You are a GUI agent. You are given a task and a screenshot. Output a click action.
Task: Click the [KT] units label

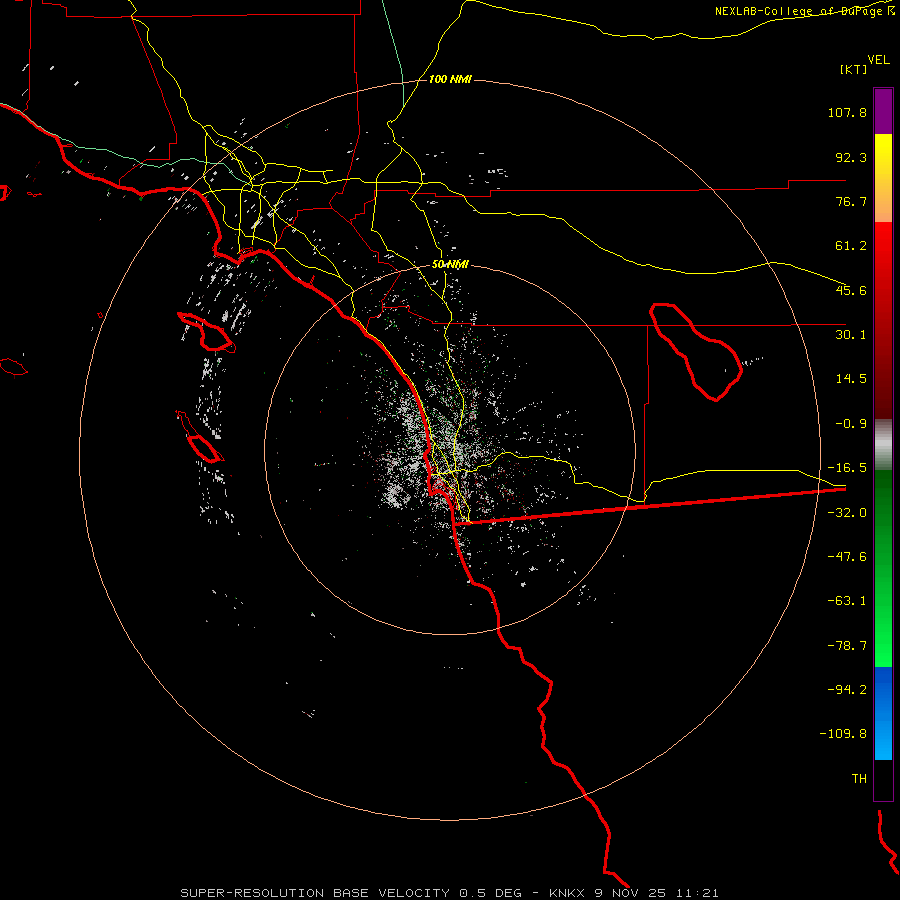[x=853, y=69]
